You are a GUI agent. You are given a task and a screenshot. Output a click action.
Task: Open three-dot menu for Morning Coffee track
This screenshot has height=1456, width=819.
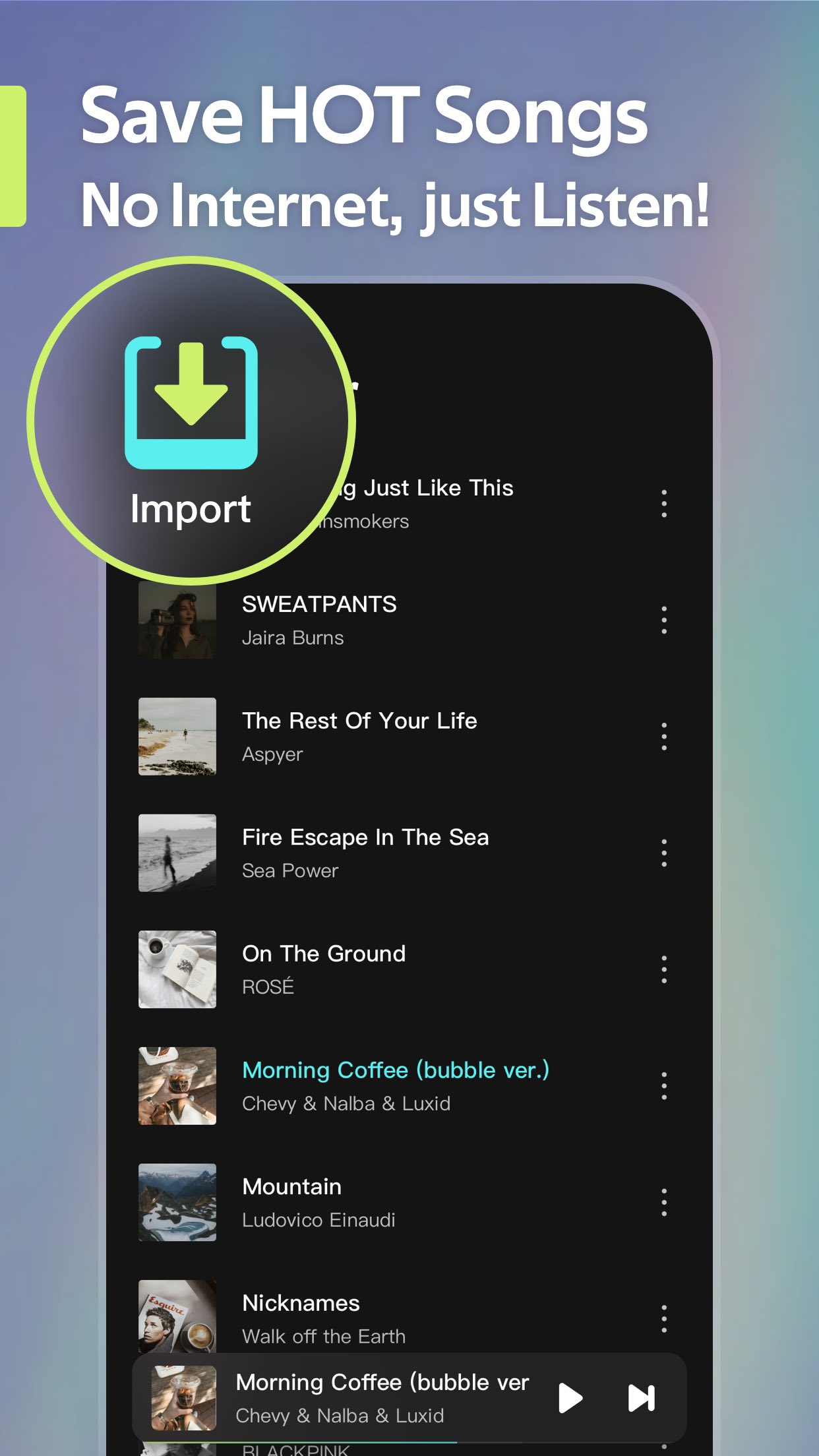[x=664, y=1086]
